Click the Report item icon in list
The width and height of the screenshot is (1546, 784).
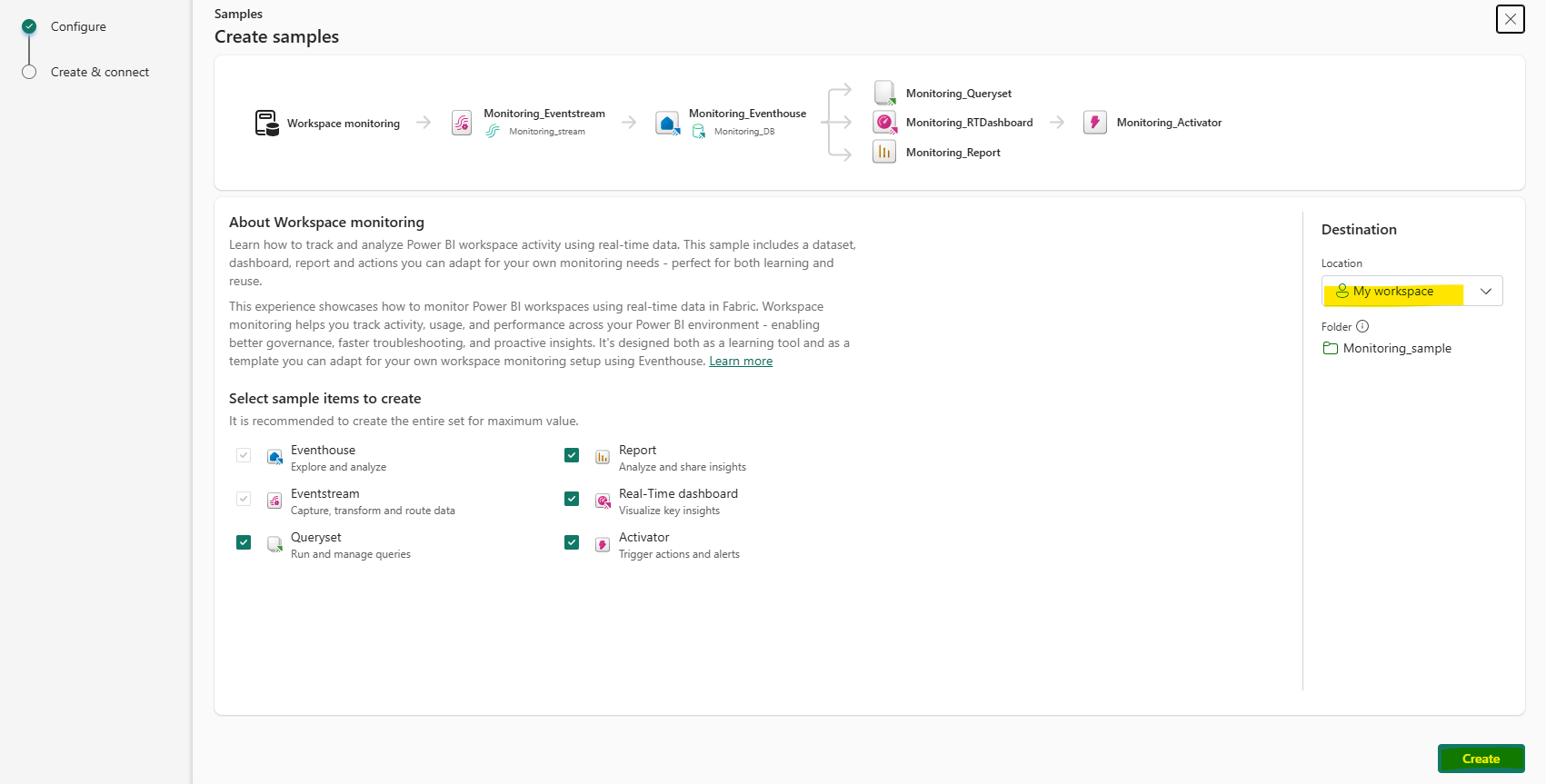click(x=603, y=457)
